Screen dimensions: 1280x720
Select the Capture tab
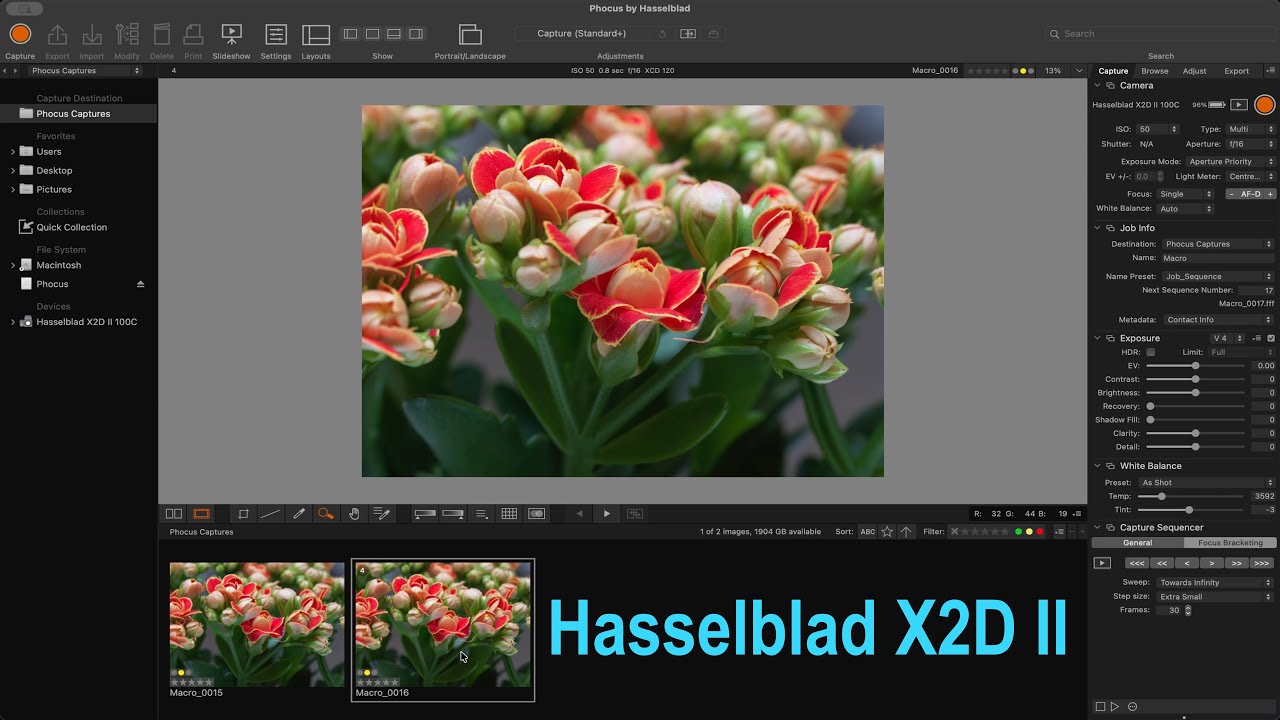[1113, 71]
